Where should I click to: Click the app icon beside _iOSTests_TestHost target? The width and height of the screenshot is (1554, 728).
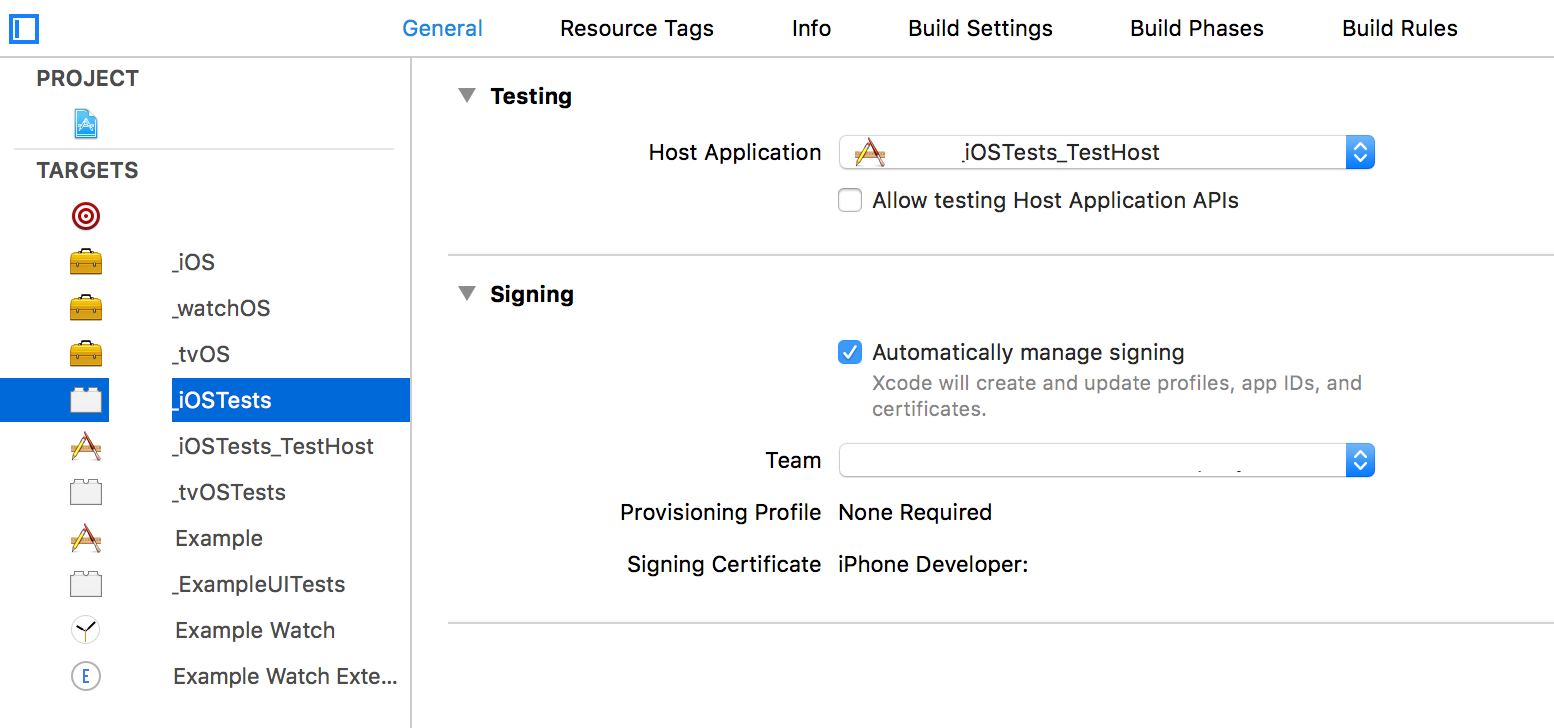[86, 446]
